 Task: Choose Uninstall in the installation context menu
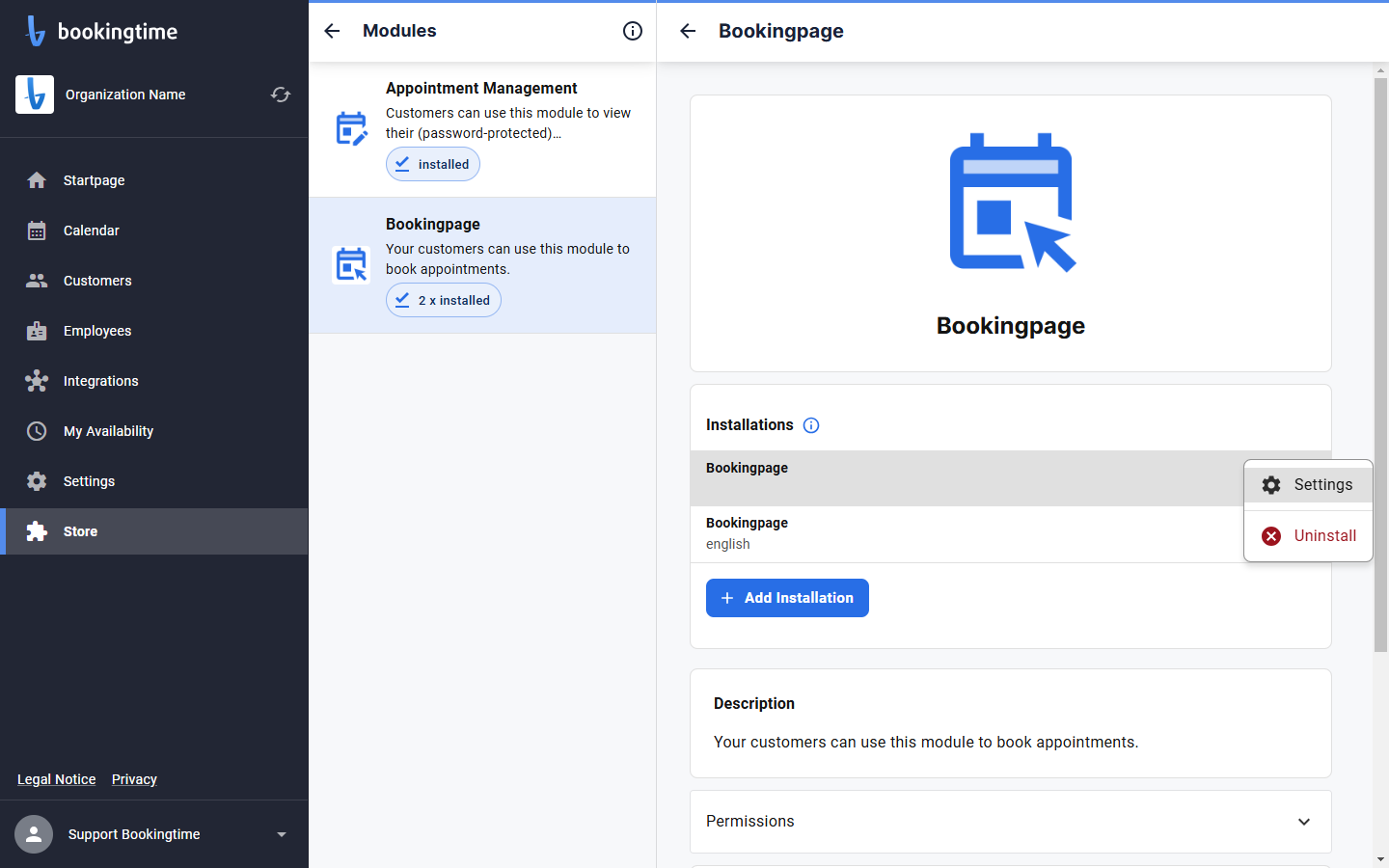tap(1308, 535)
